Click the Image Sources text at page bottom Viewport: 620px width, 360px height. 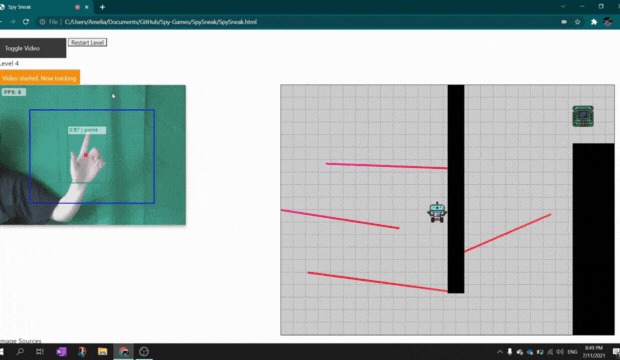pyautogui.click(x=21, y=341)
